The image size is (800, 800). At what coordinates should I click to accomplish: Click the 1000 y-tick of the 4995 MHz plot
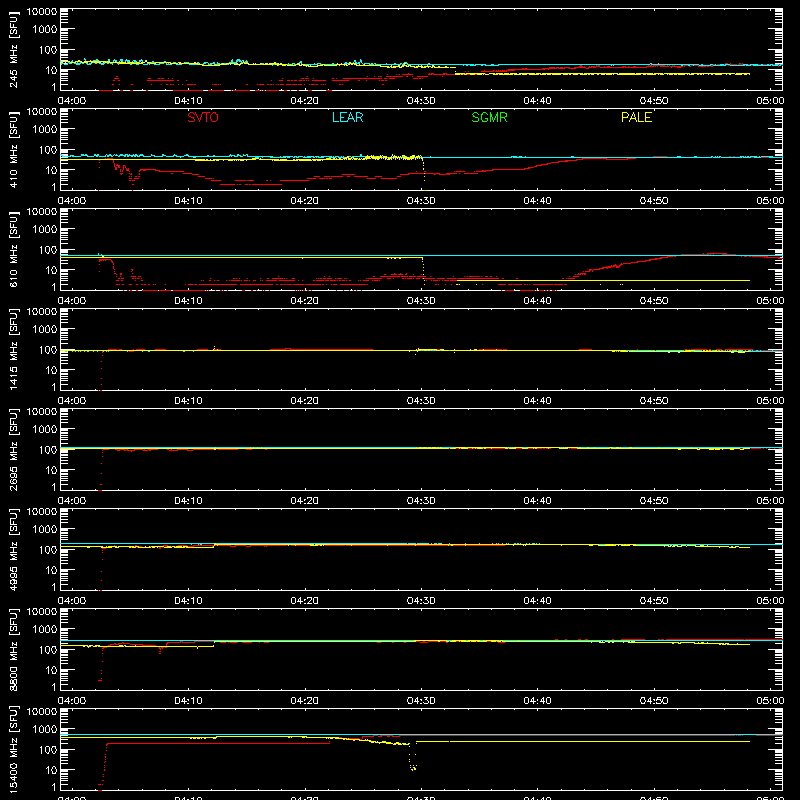pyautogui.click(x=45, y=530)
